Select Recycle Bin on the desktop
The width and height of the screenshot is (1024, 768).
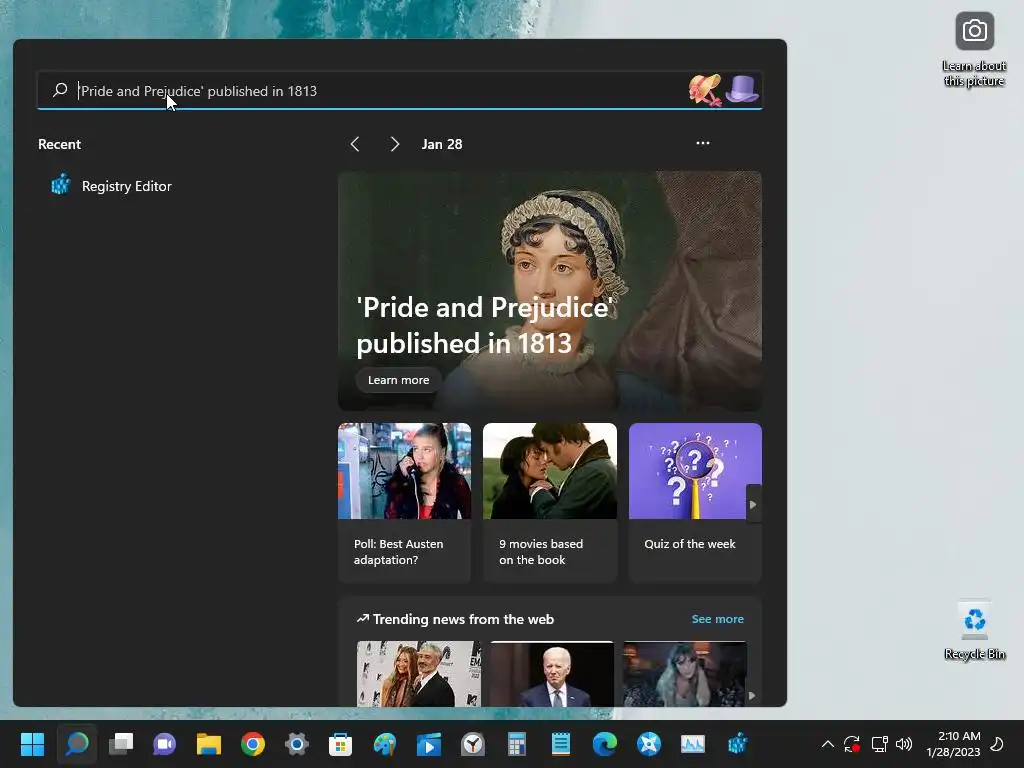click(974, 630)
